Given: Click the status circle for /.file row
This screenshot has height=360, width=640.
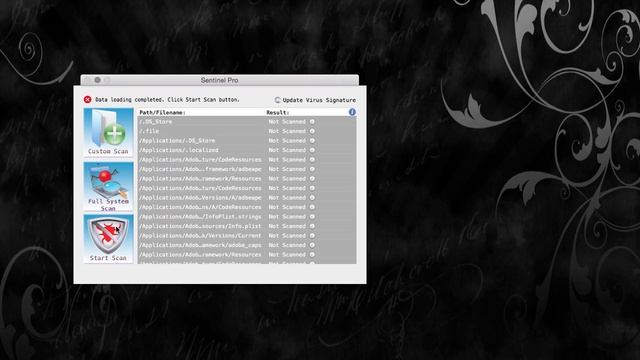Looking at the screenshot, I should (x=312, y=131).
